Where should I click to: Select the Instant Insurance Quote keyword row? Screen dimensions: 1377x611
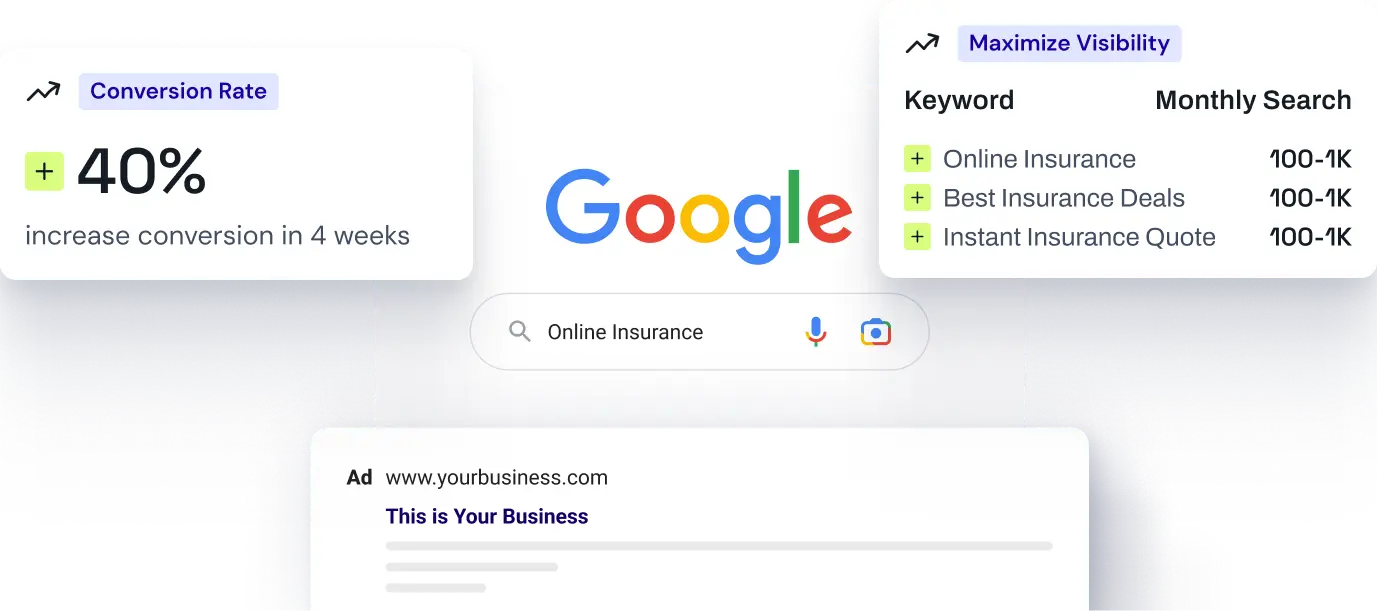pyautogui.click(x=1128, y=237)
